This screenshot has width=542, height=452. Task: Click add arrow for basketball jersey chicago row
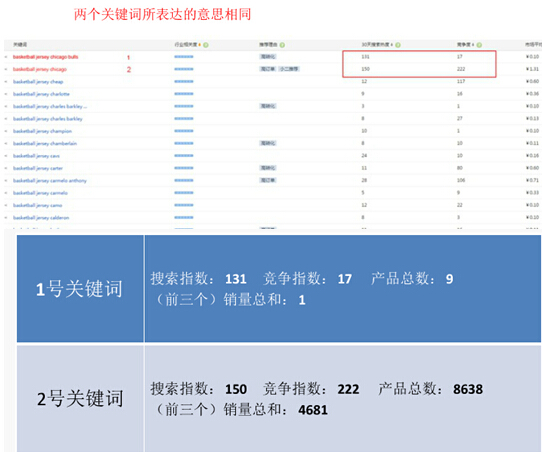[6, 69]
